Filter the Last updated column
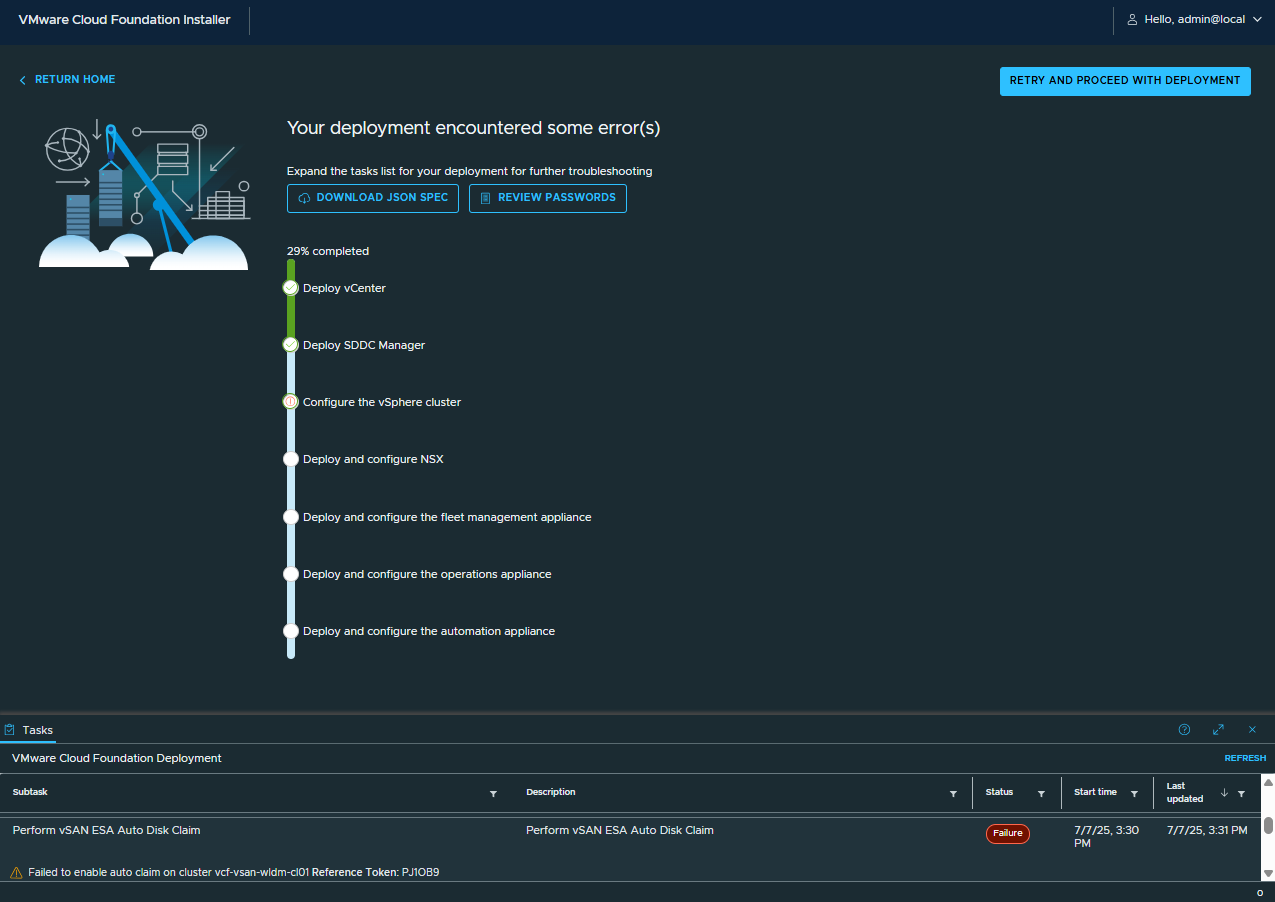 pyautogui.click(x=1241, y=793)
